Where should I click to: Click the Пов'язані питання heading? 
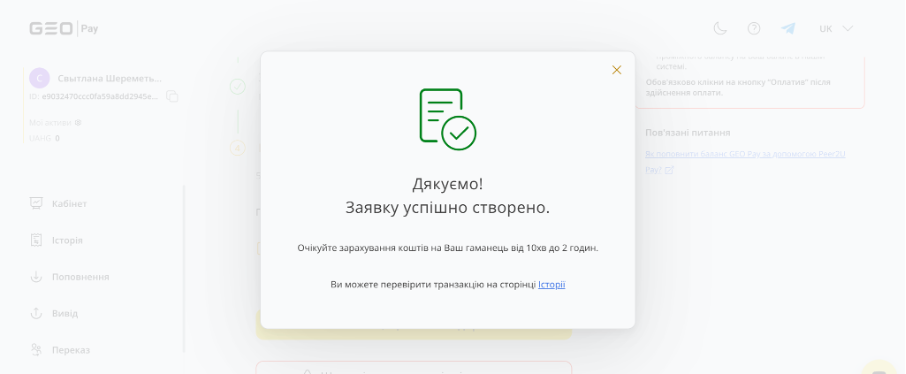688,132
